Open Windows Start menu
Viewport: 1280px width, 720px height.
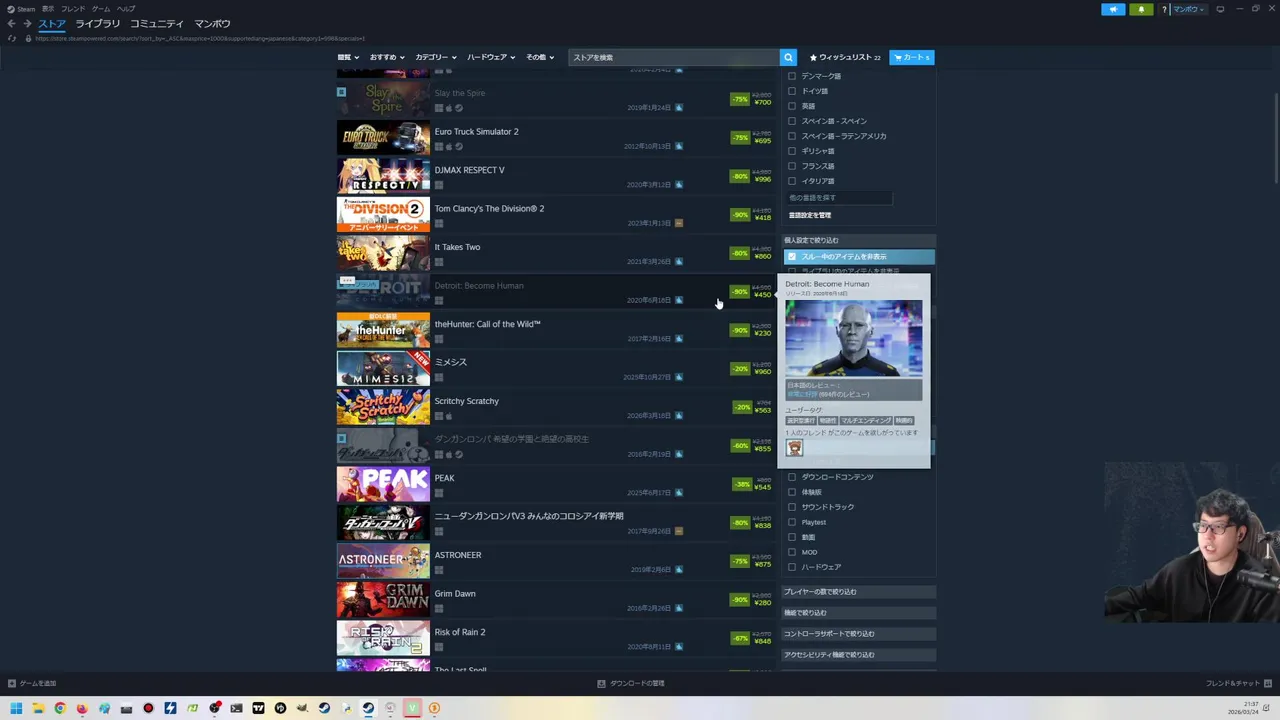(x=16, y=708)
